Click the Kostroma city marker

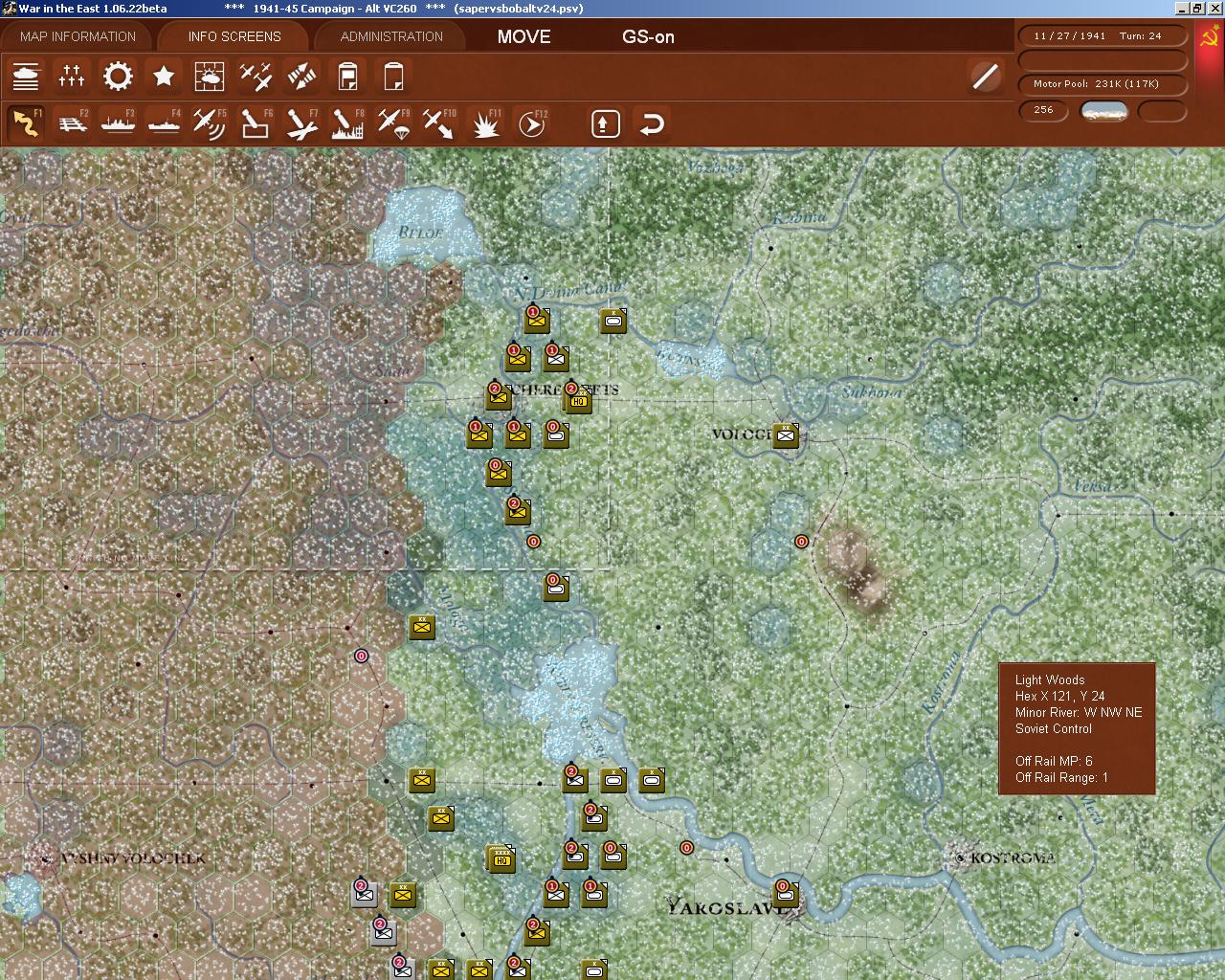point(960,857)
